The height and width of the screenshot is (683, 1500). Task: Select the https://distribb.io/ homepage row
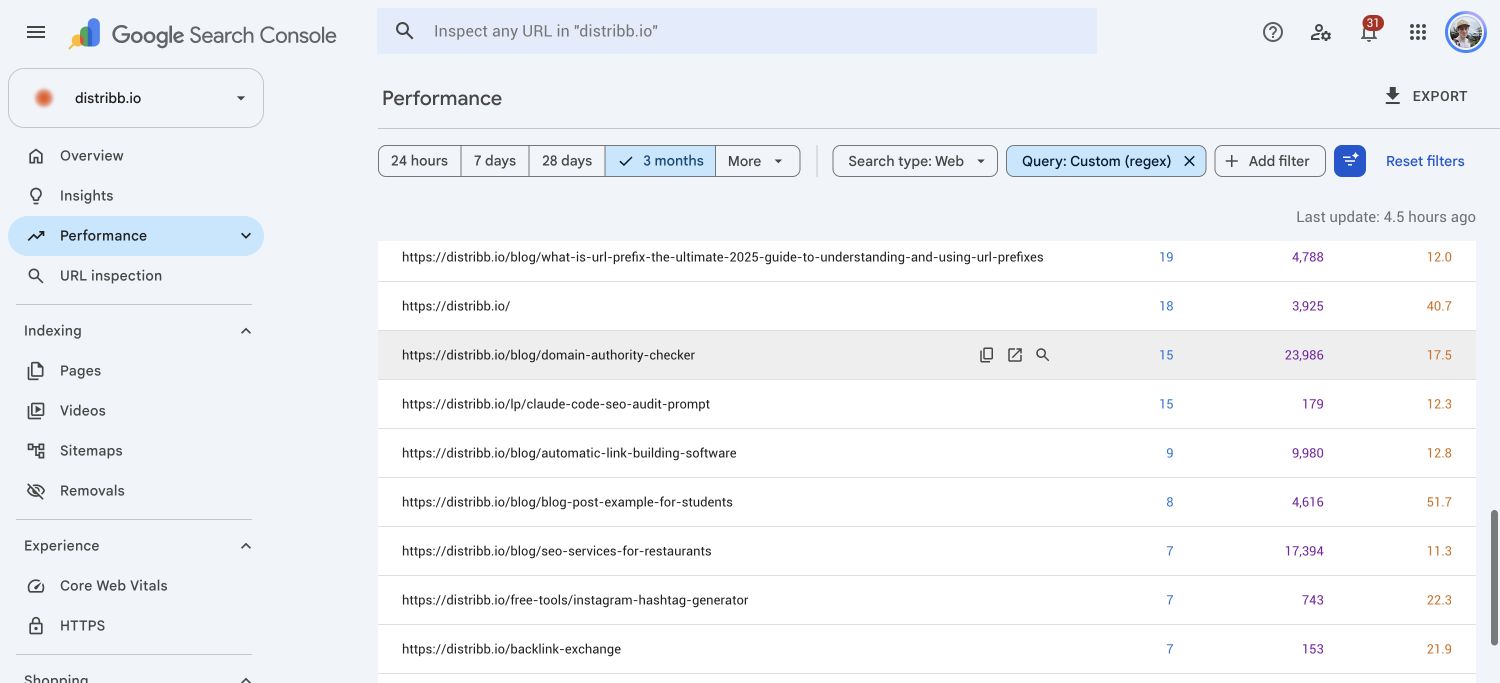(927, 306)
